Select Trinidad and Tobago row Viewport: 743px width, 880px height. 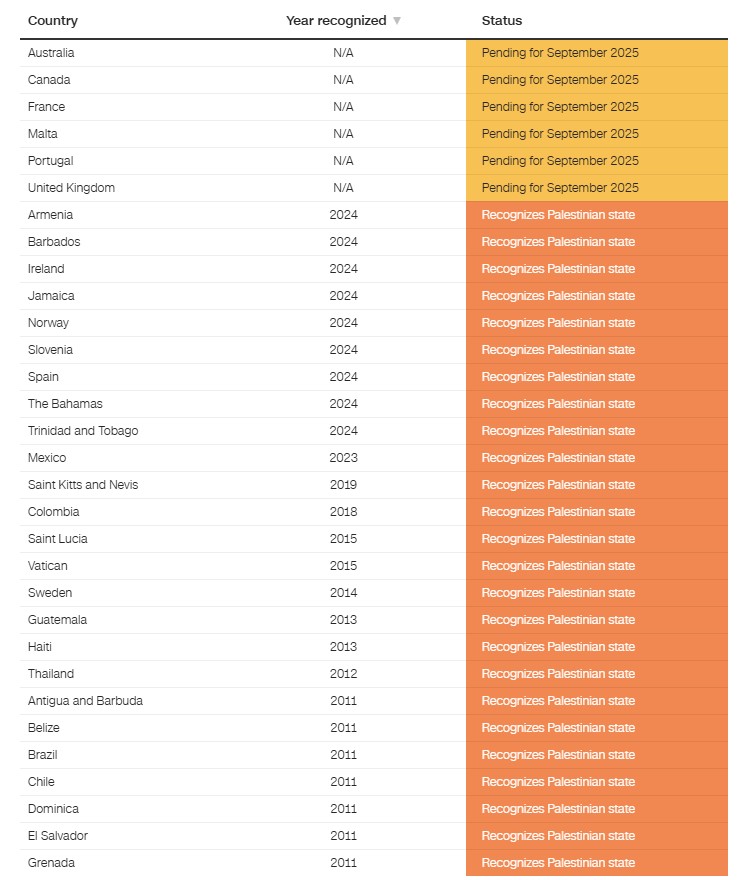(x=83, y=431)
